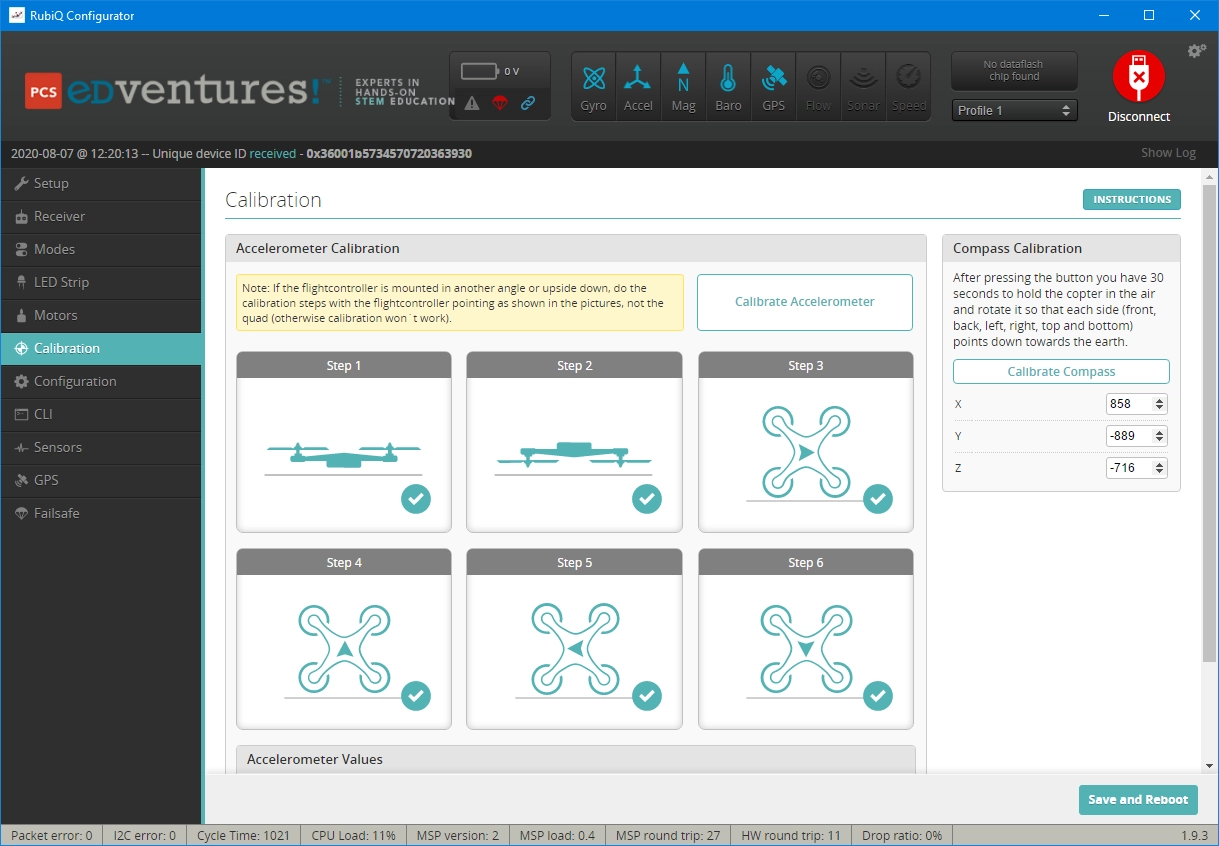Click the compass Y value field
The width and height of the screenshot is (1219, 846).
pyautogui.click(x=1136, y=436)
